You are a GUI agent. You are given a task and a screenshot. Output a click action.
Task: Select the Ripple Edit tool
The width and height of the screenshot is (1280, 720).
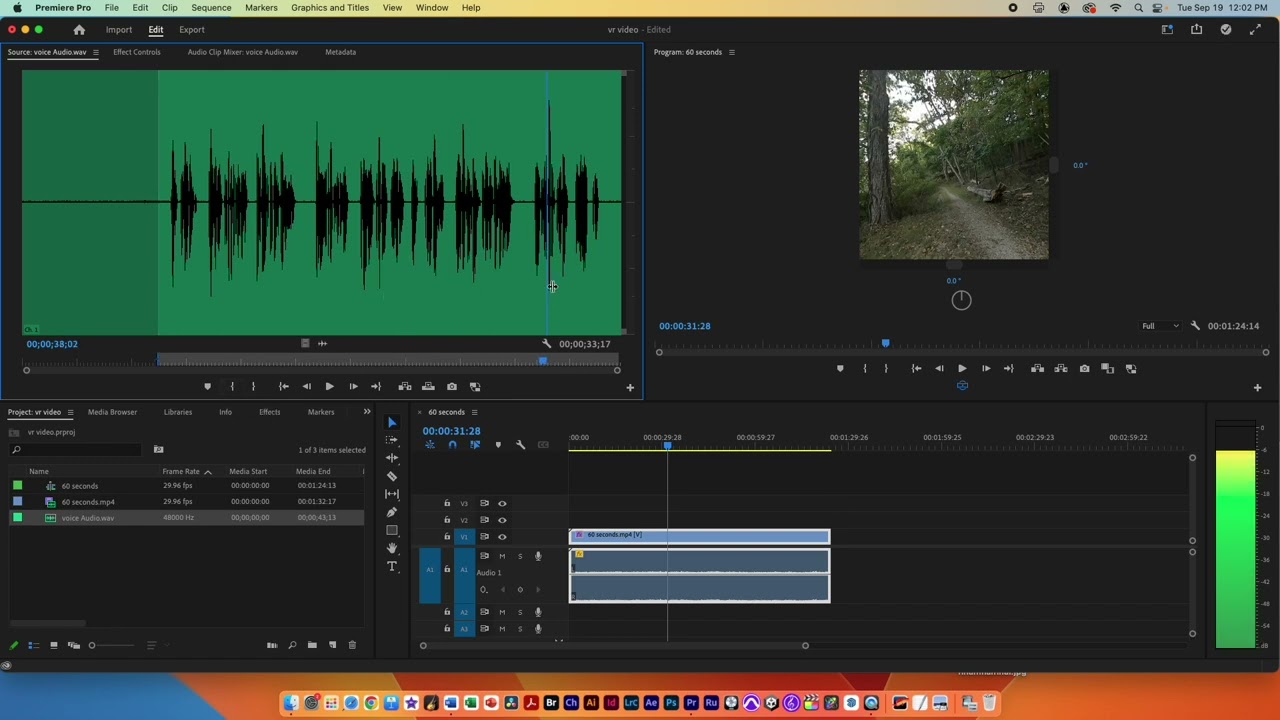coord(392,458)
